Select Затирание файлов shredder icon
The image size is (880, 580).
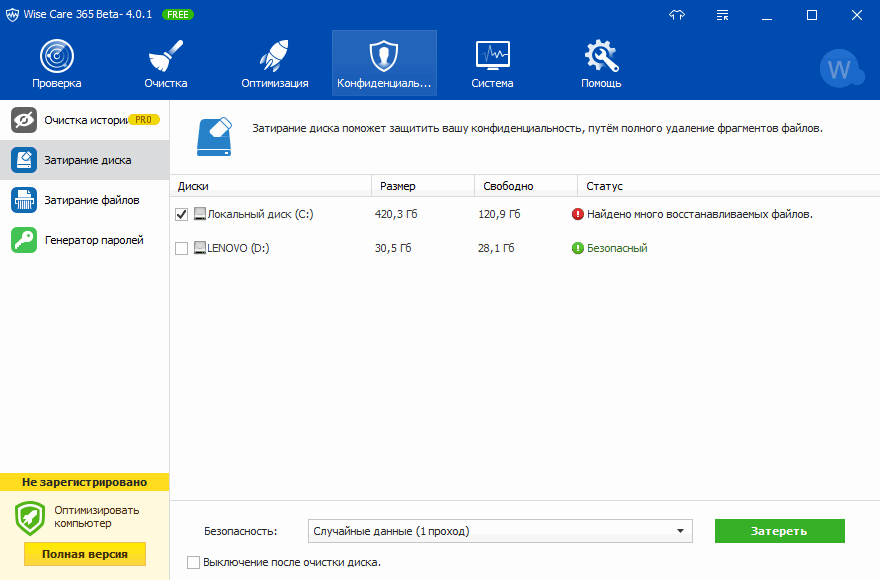click(x=24, y=200)
